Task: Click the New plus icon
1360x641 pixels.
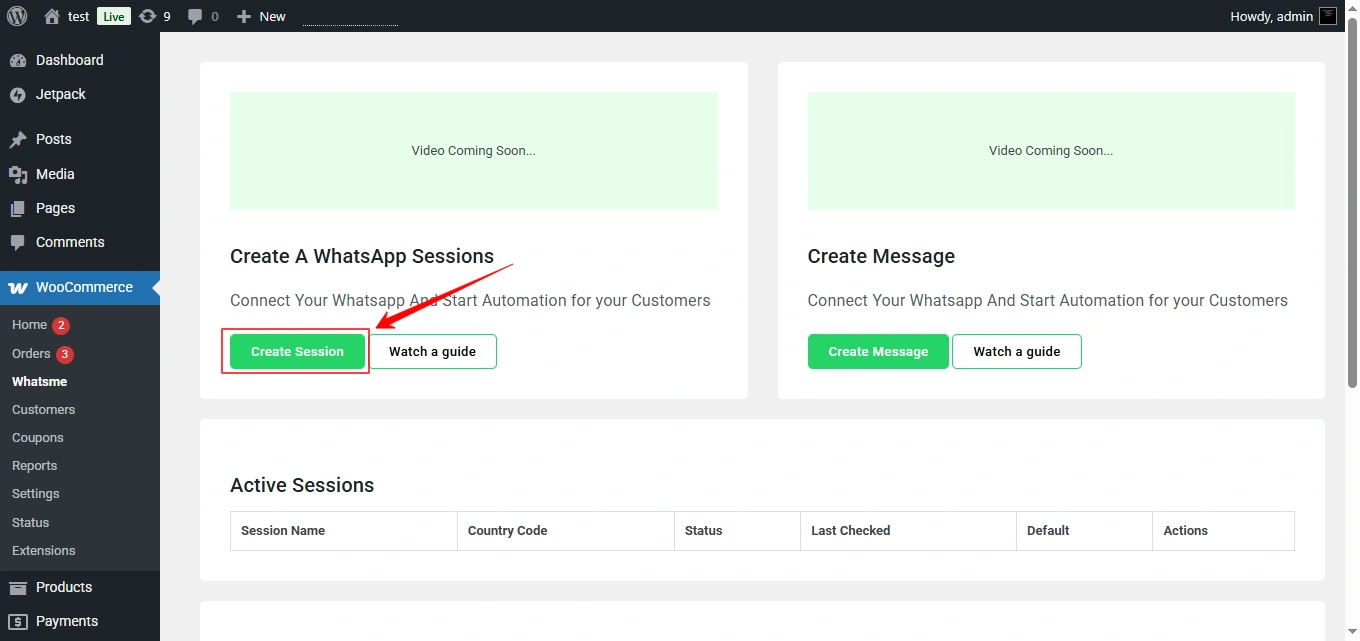Action: pyautogui.click(x=243, y=16)
